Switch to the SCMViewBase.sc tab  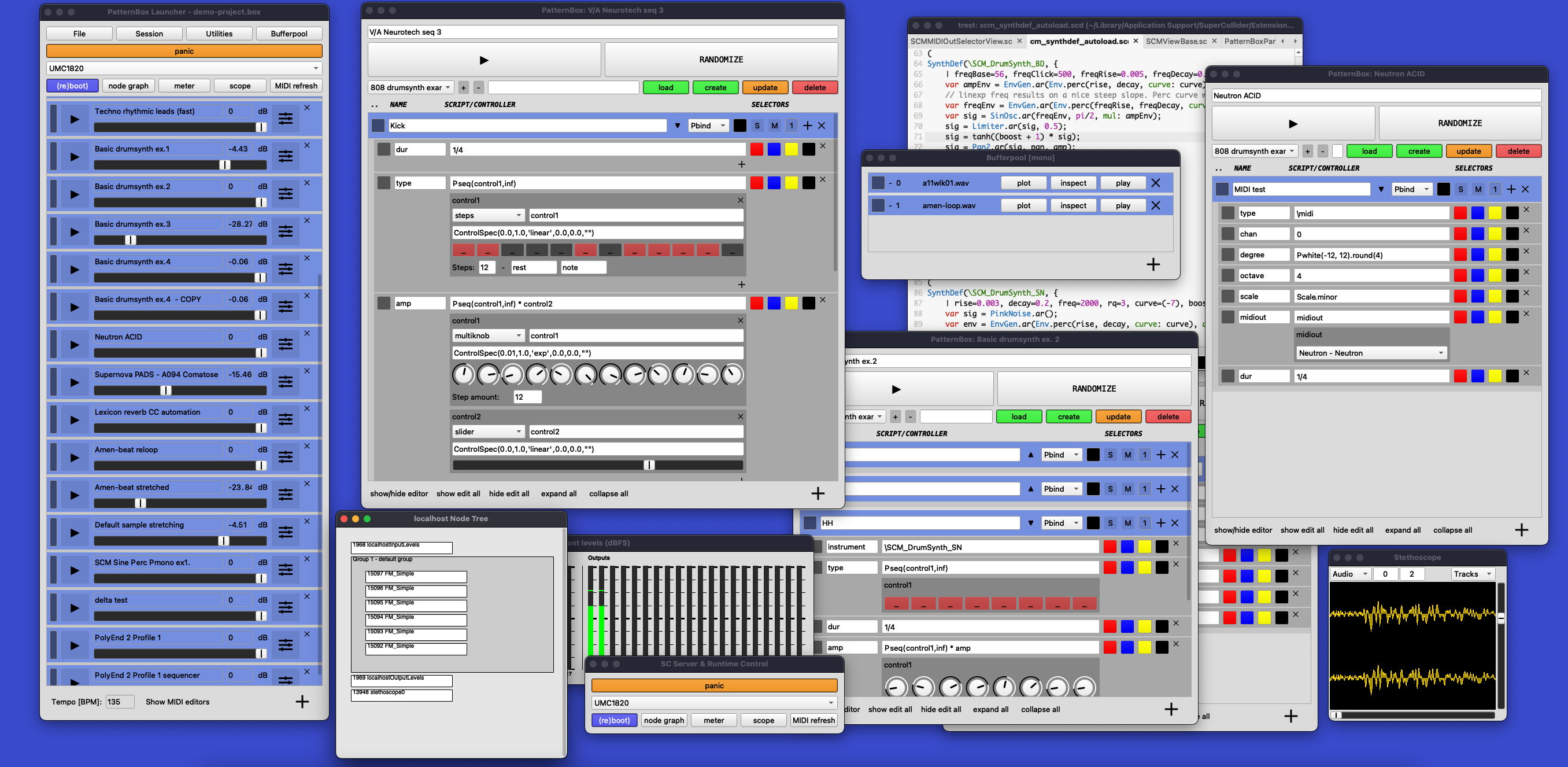coord(1175,42)
